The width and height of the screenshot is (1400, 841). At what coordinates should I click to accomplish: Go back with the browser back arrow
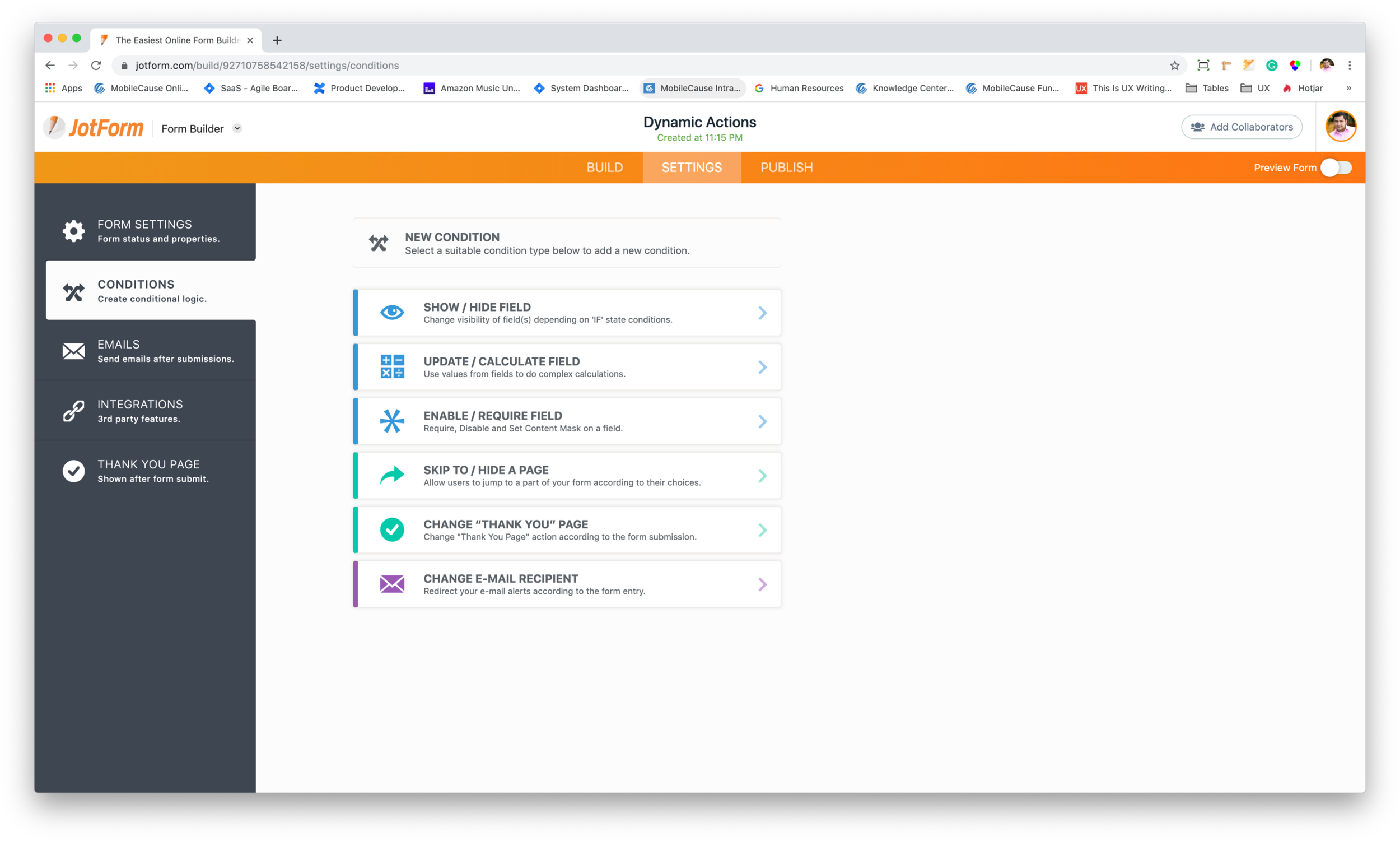pos(50,65)
